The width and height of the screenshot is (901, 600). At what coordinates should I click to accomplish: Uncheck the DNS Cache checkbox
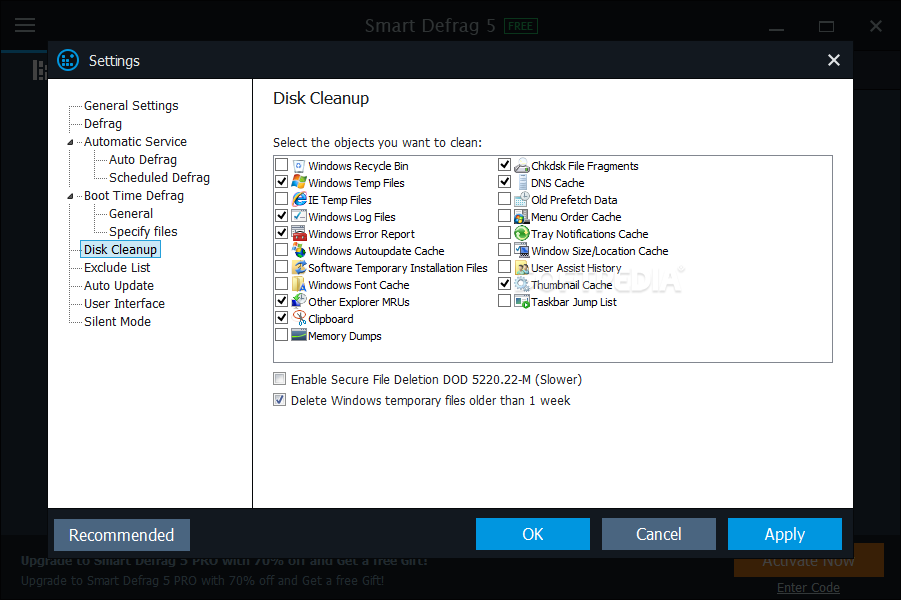(505, 182)
